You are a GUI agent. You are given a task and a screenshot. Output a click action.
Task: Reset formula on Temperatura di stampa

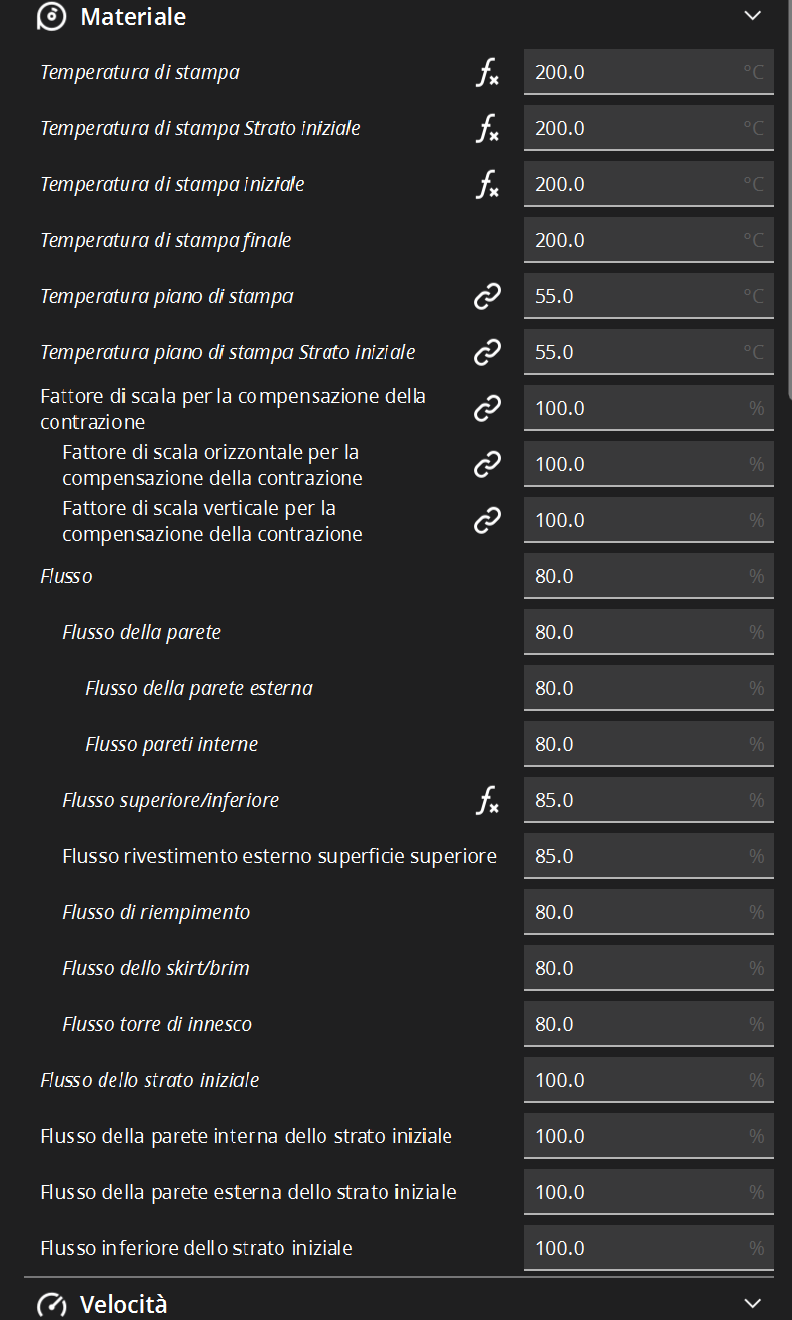click(487, 73)
